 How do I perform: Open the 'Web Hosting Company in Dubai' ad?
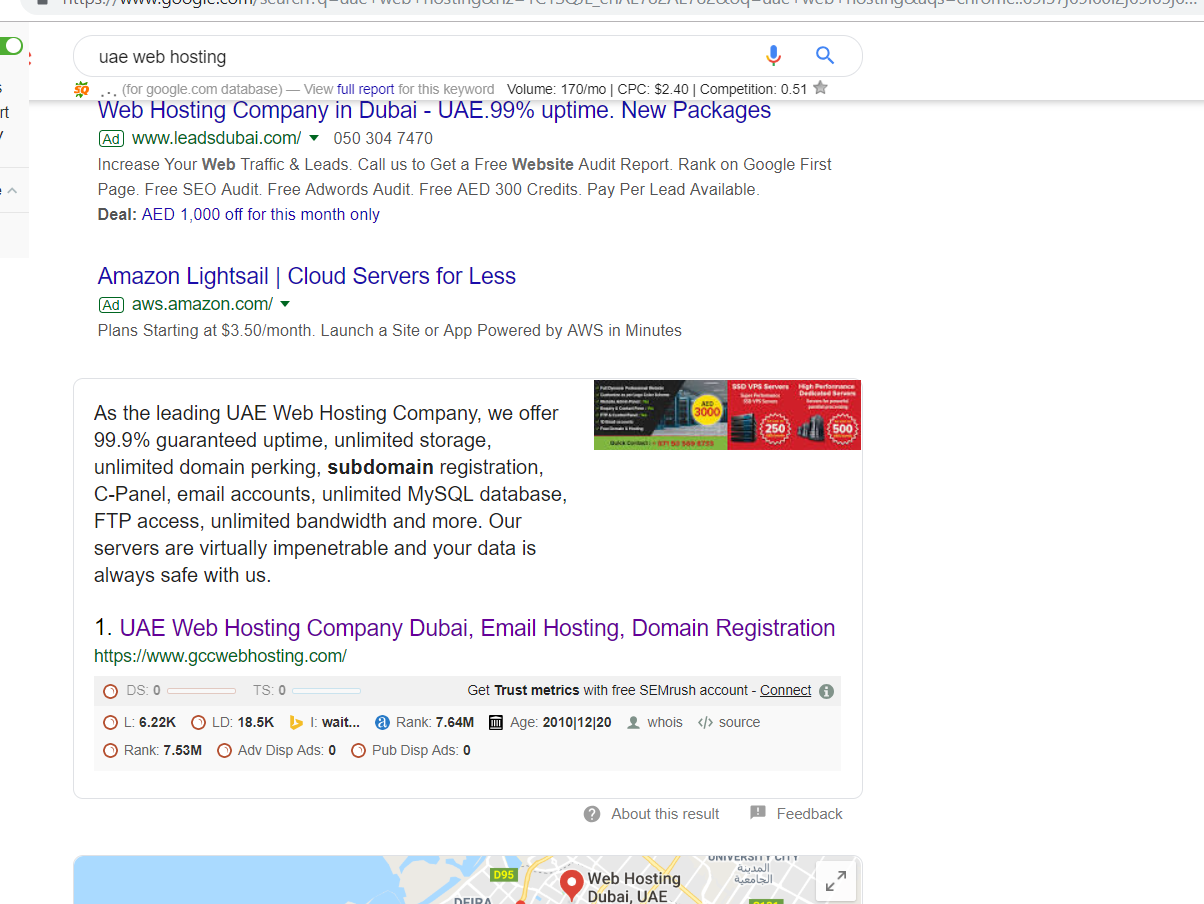pyautogui.click(x=435, y=110)
